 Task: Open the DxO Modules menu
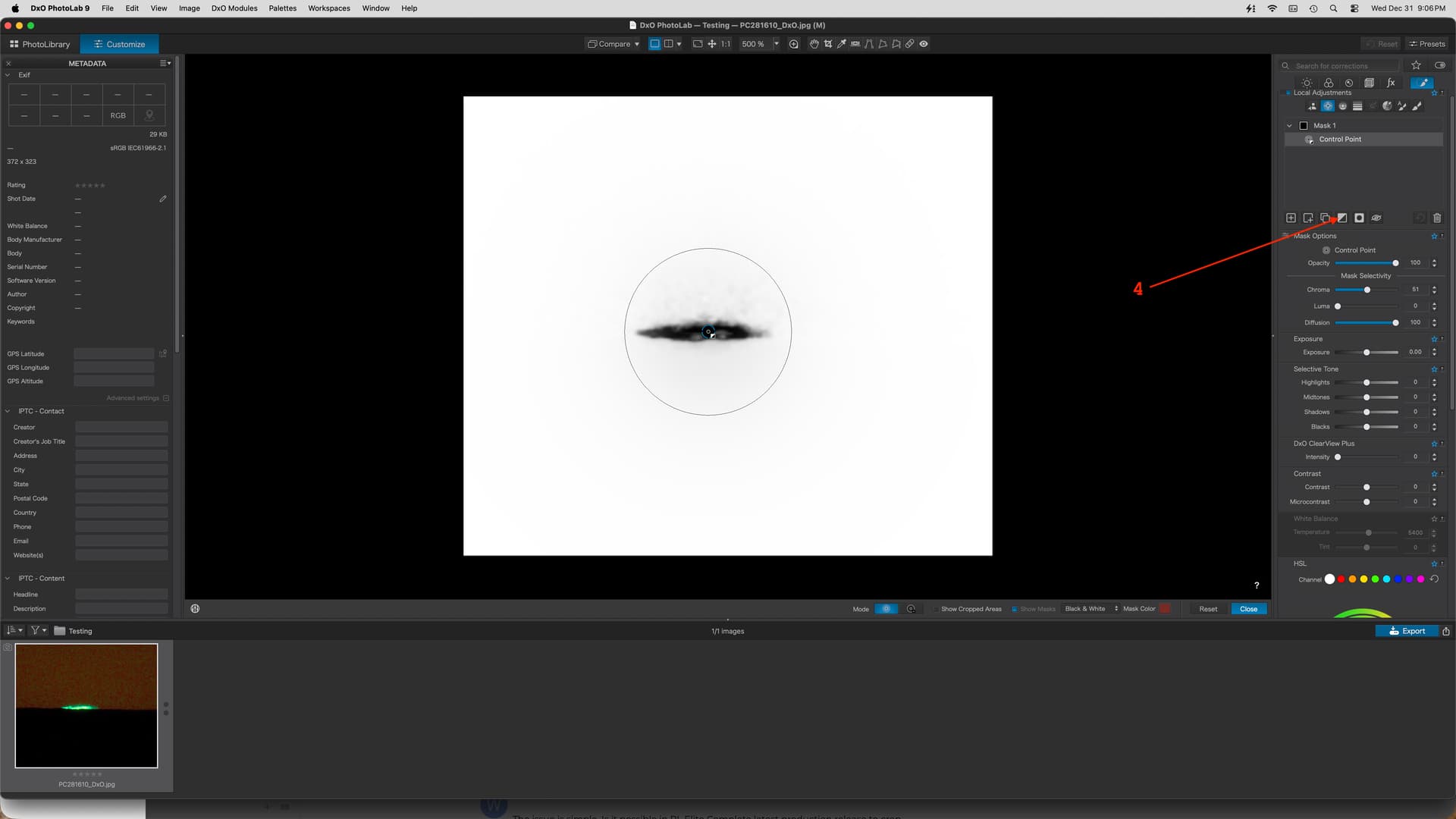click(x=234, y=8)
